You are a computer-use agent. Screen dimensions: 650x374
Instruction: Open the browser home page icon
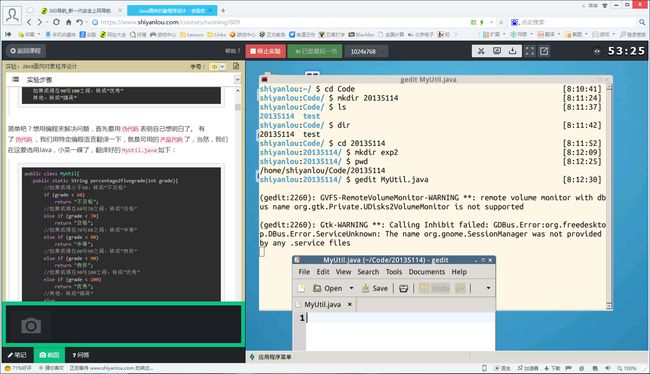(x=68, y=22)
